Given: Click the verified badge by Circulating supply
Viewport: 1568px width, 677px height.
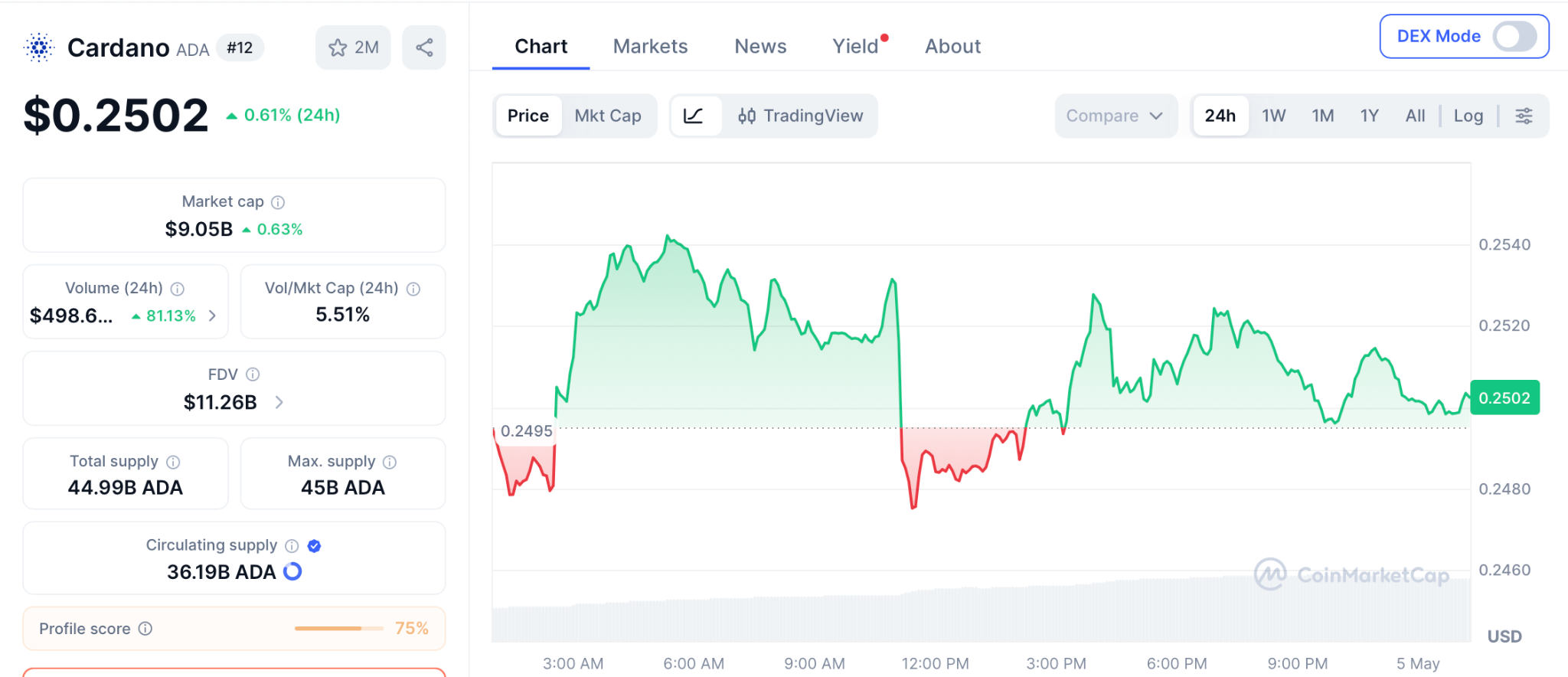Looking at the screenshot, I should [314, 546].
